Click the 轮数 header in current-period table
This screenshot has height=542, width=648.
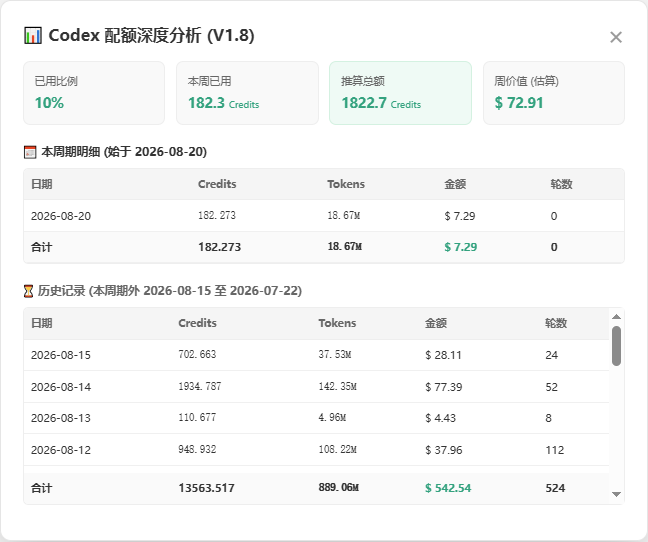point(561,184)
